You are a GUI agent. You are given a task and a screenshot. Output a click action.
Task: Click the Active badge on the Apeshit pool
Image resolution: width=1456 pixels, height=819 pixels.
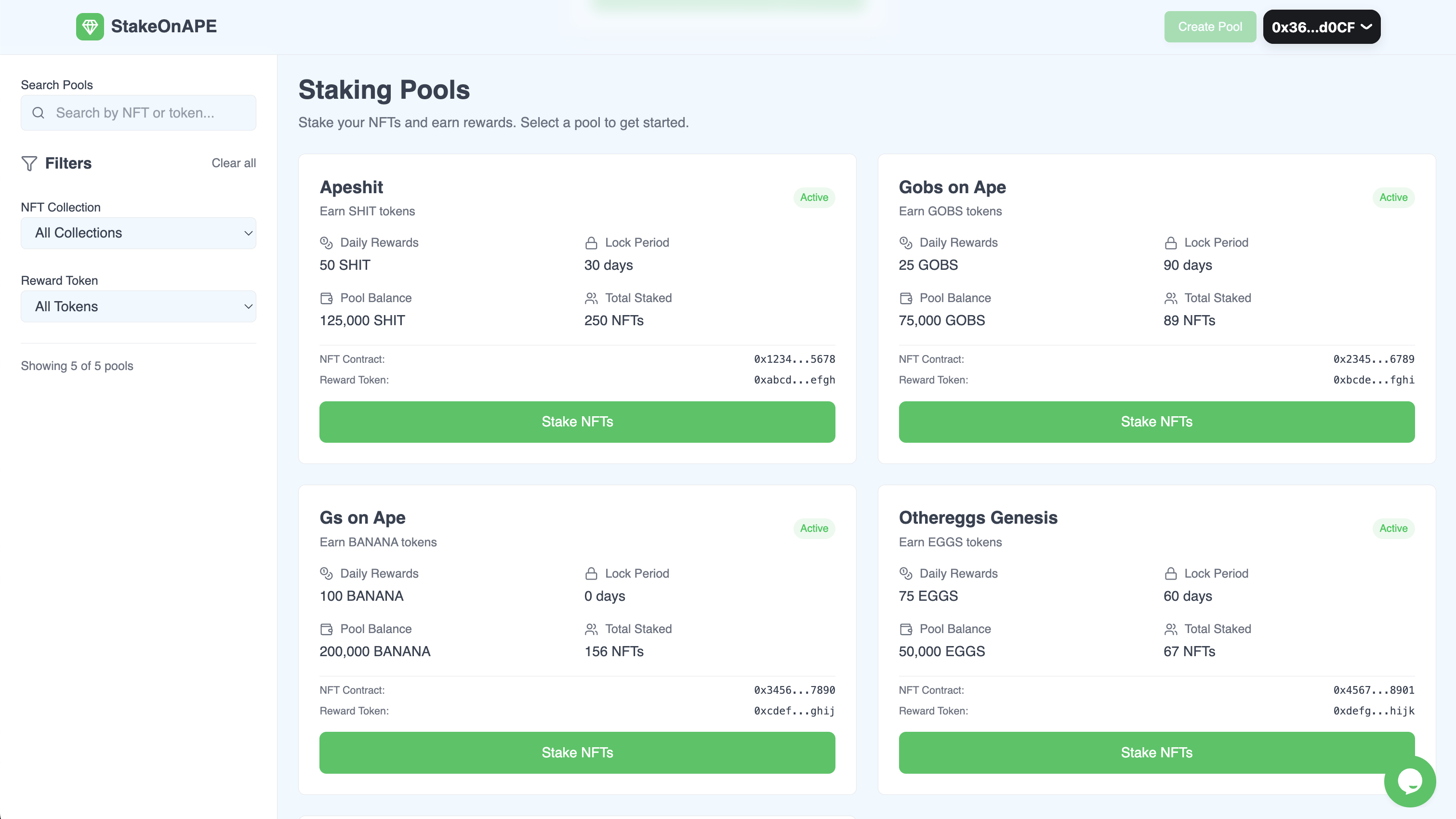(x=814, y=197)
